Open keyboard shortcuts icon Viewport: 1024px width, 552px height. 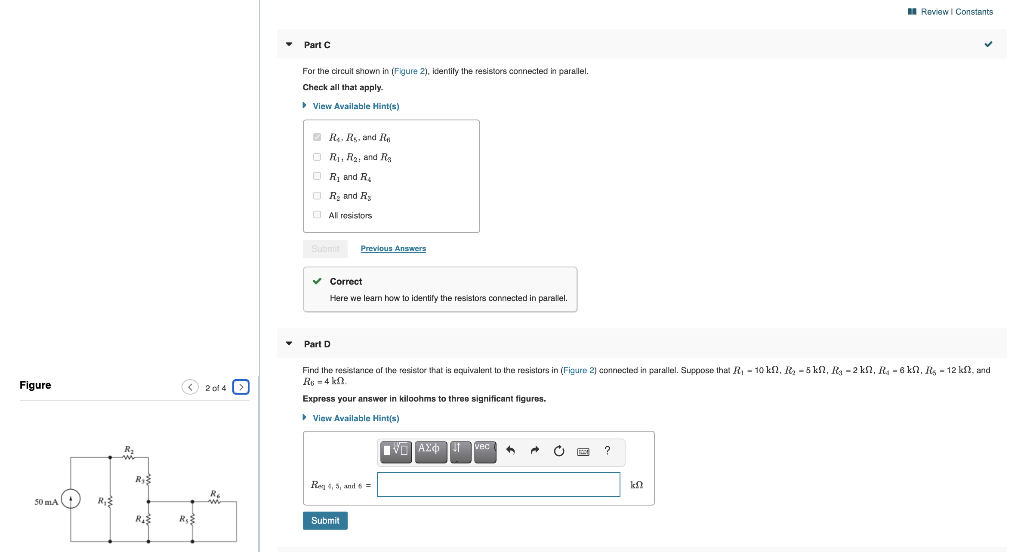pos(583,451)
